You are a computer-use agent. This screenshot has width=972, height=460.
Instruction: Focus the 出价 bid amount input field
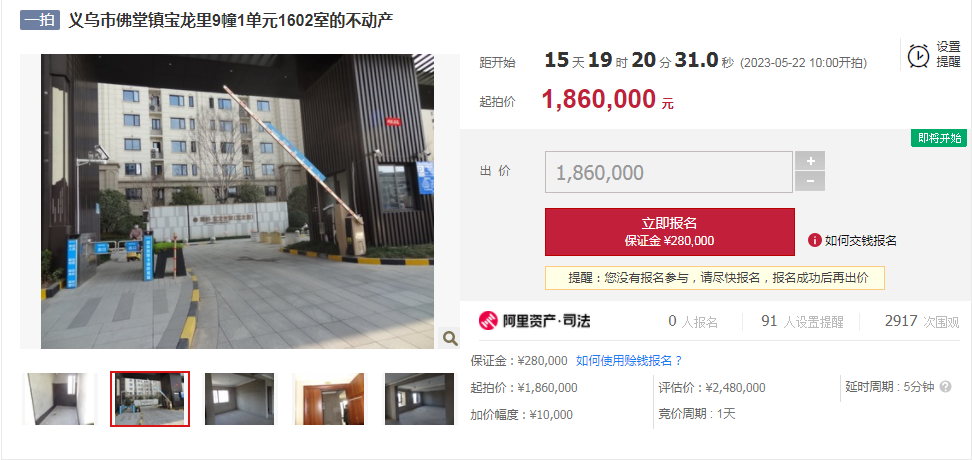tap(669, 172)
